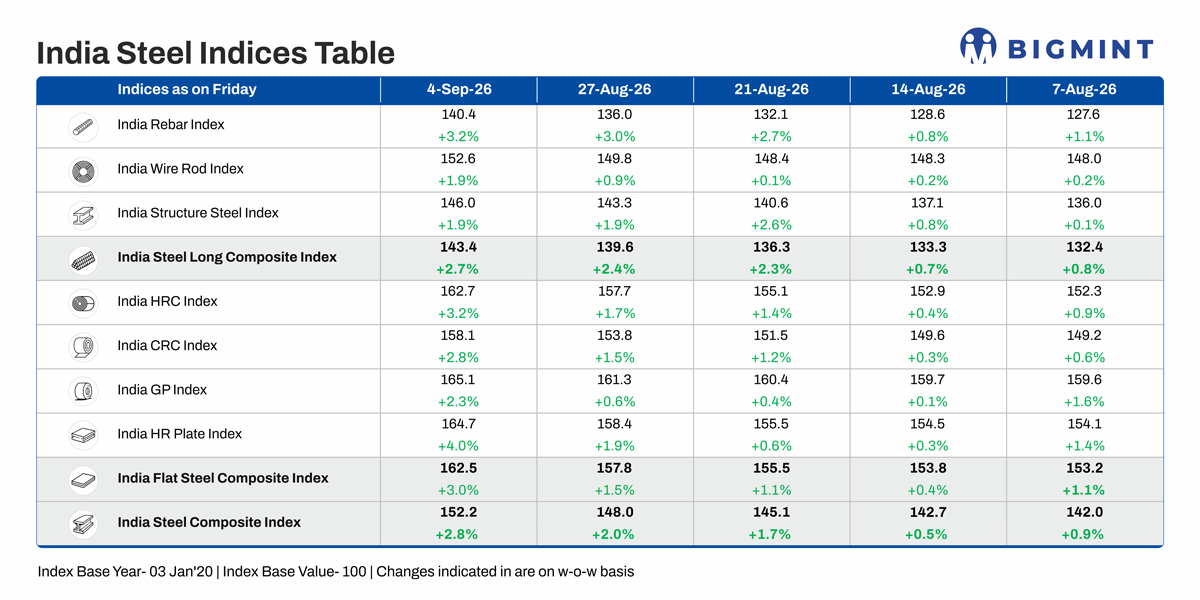This screenshot has height=600, width=1200.
Task: Click the Flat Steel Composite Index icon
Action: pyautogui.click(x=82, y=480)
